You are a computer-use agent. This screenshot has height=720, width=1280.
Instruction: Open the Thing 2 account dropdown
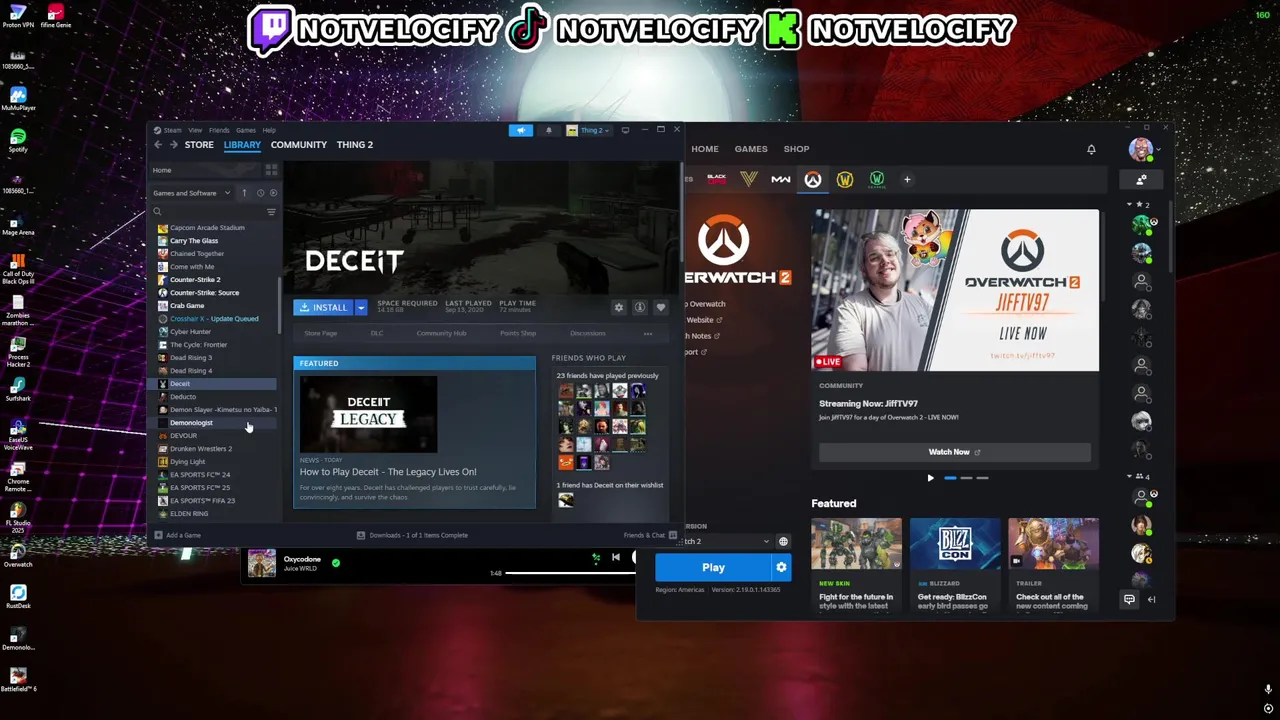click(x=587, y=130)
